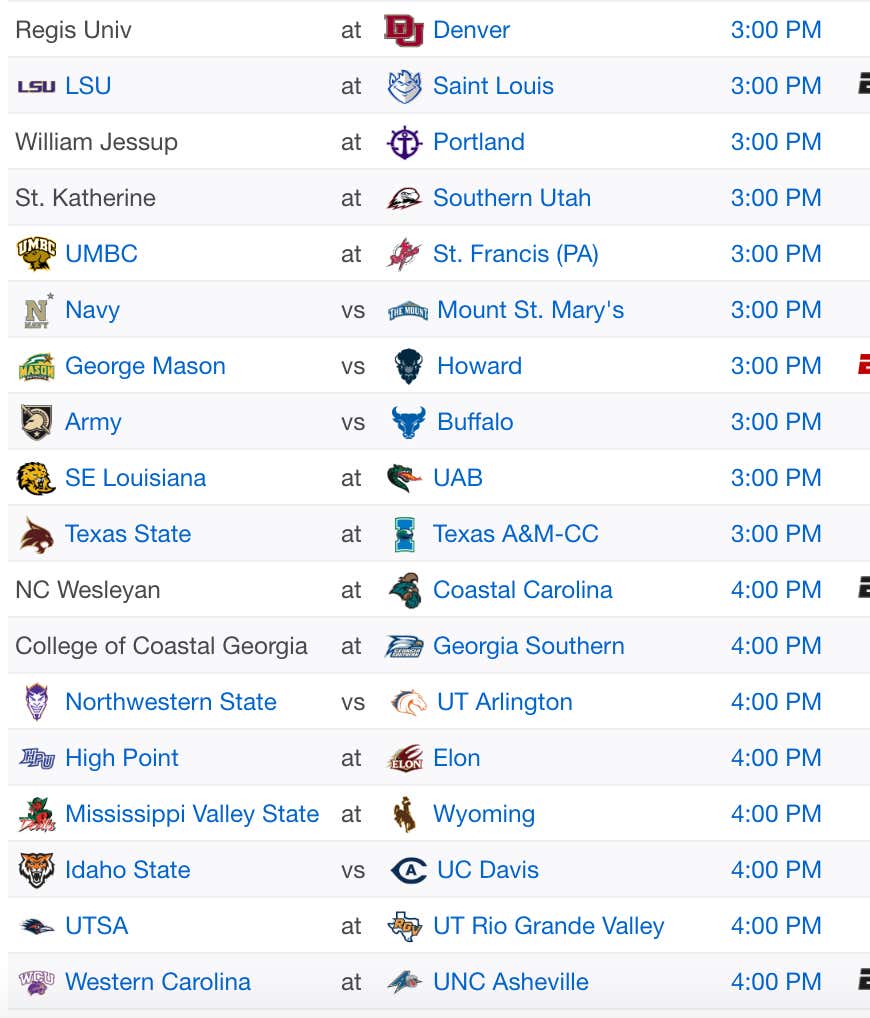Screen dimensions: 870x1018
Task: Click the Saint Louis Billikens logo
Action: coord(404,86)
